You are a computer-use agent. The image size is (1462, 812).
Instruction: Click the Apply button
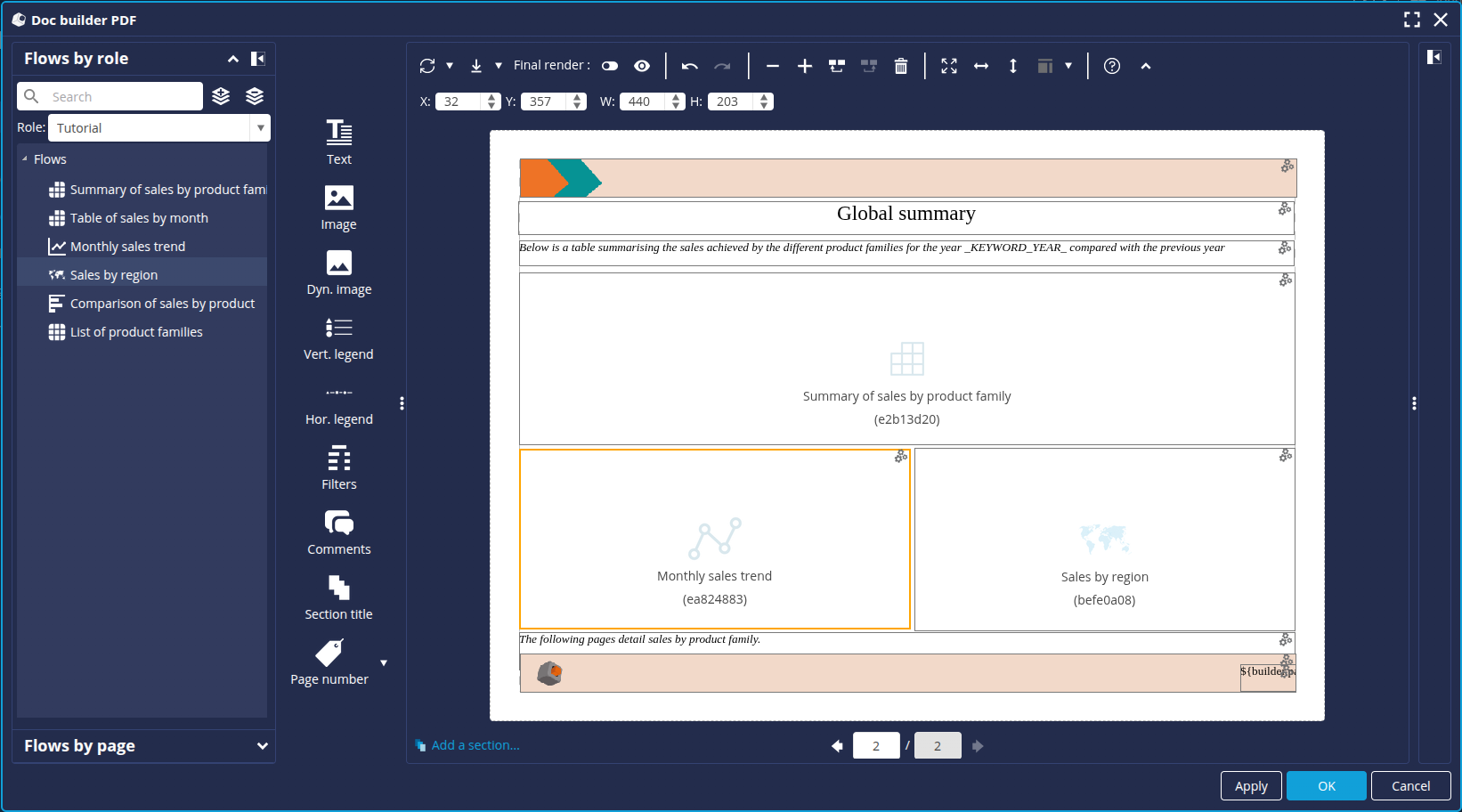click(x=1250, y=786)
